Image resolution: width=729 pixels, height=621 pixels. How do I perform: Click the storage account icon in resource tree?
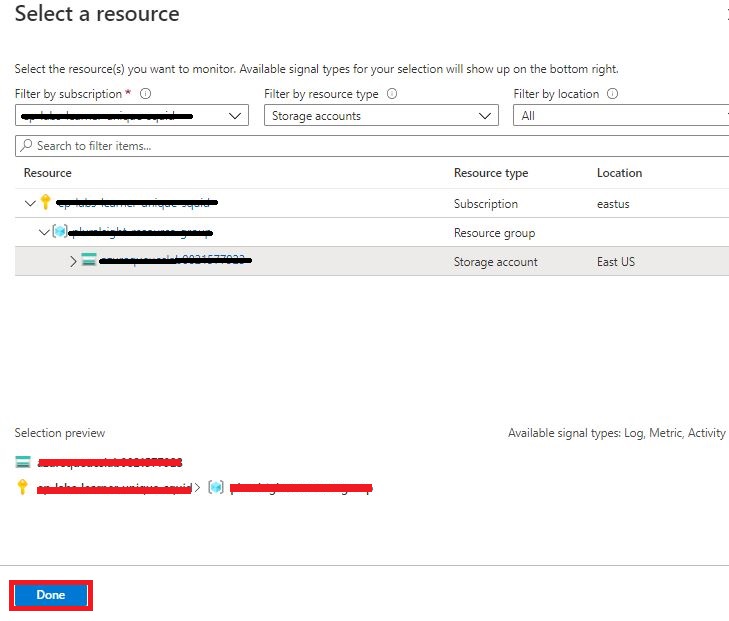pyautogui.click(x=89, y=261)
